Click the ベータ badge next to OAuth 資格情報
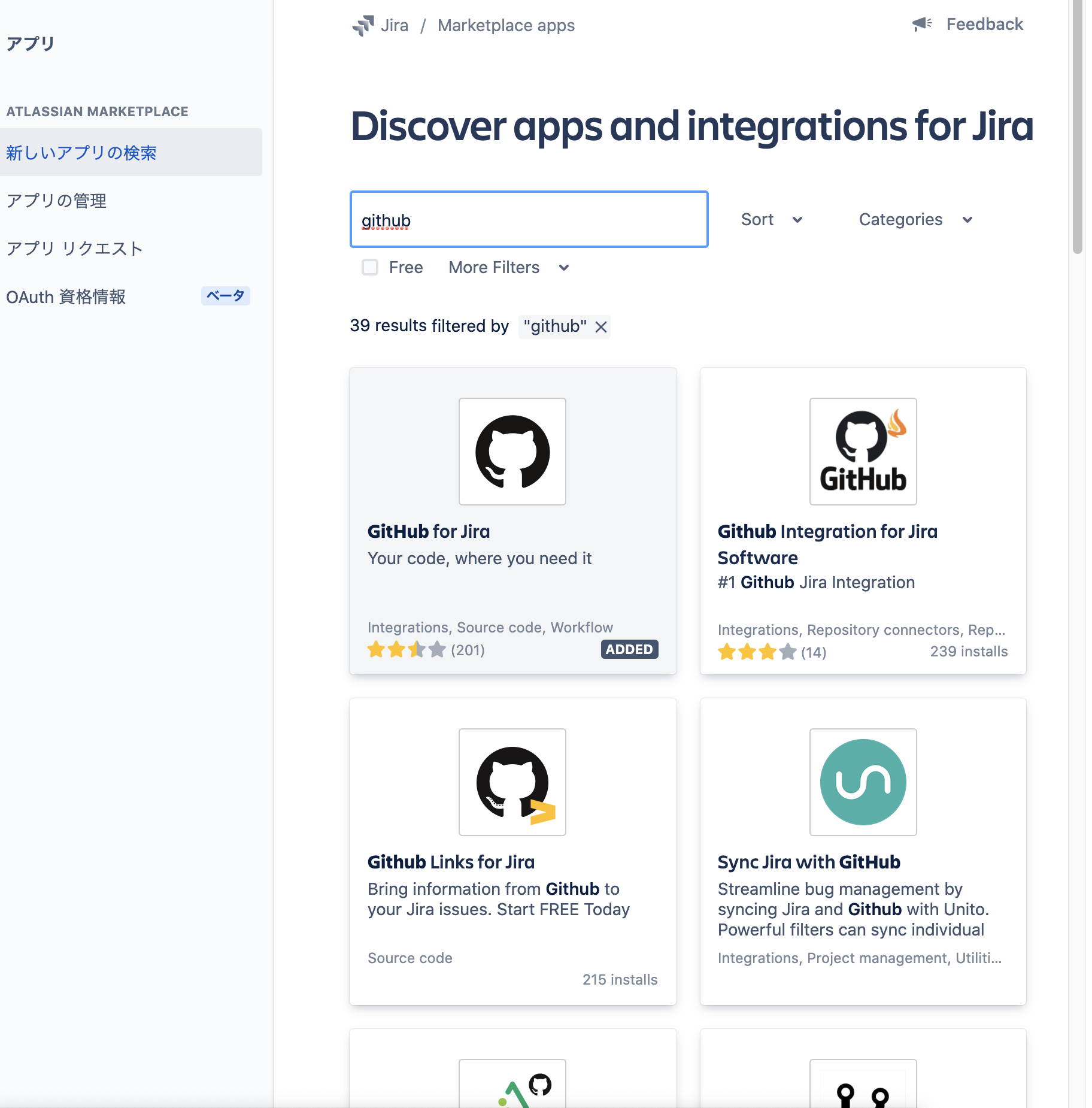The width and height of the screenshot is (1092, 1108). click(225, 296)
